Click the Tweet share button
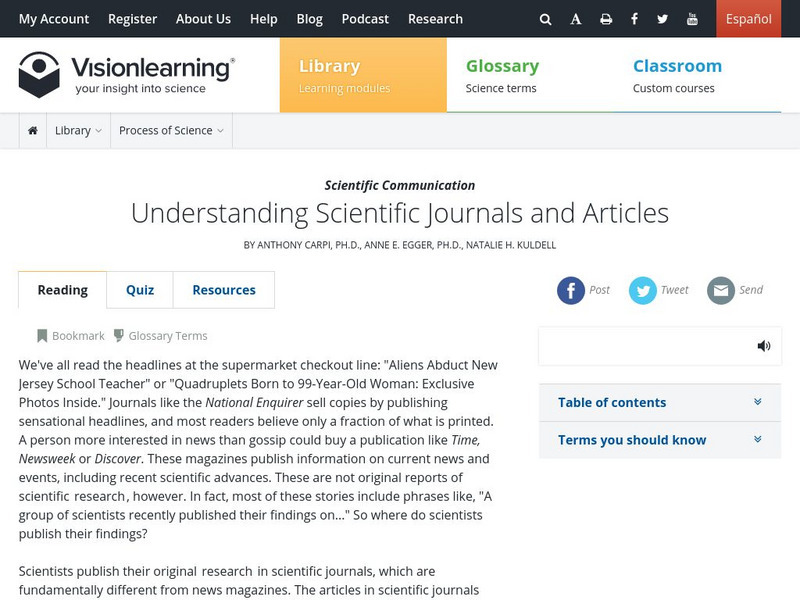This screenshot has height=600, width=800. click(659, 290)
